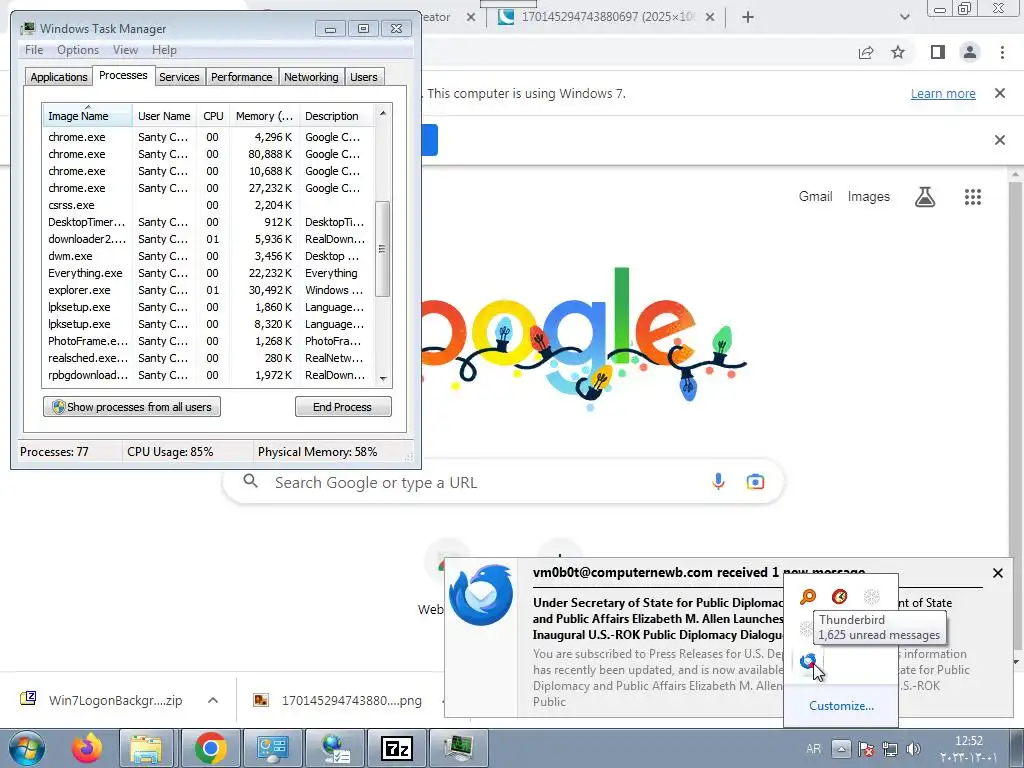This screenshot has height=768, width=1024.
Task: Open the Google Search Labs flask icon
Action: (x=925, y=197)
